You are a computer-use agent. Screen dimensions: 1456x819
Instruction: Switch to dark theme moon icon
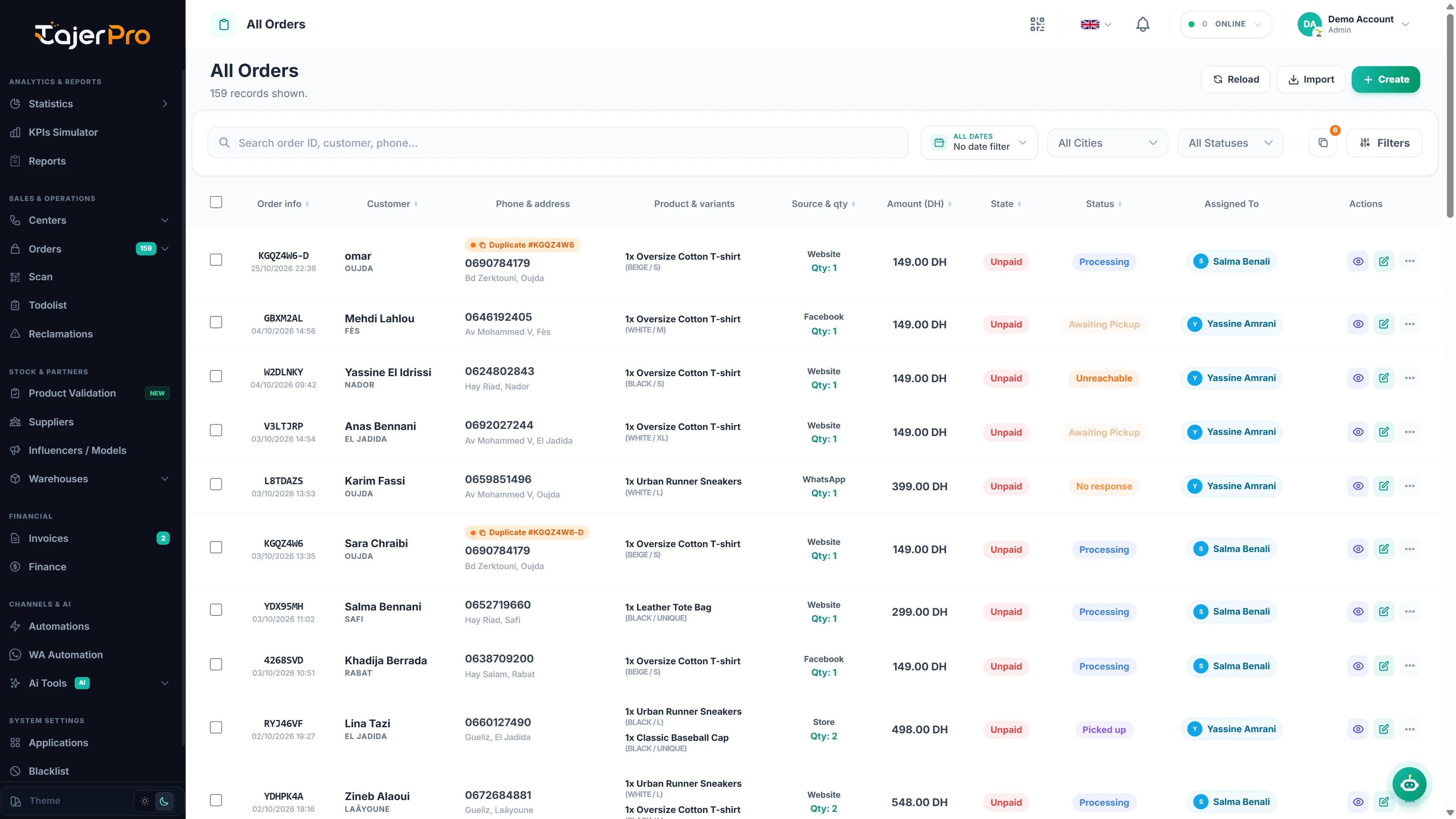(x=164, y=801)
